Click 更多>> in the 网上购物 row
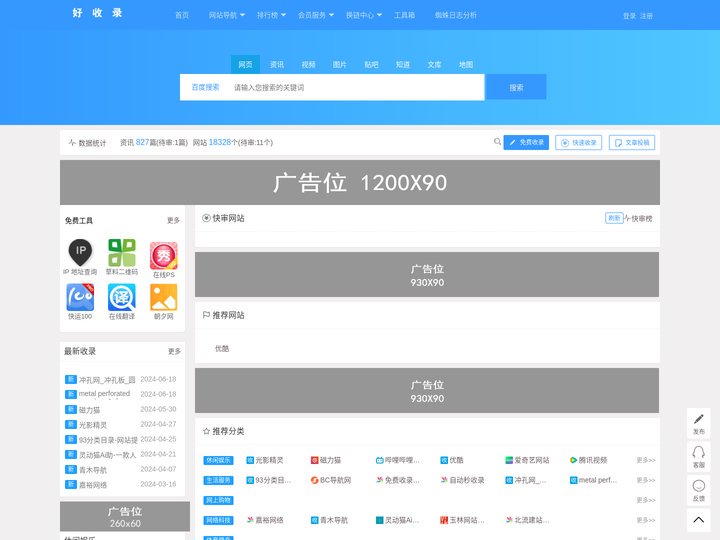The width and height of the screenshot is (720, 540). point(646,500)
